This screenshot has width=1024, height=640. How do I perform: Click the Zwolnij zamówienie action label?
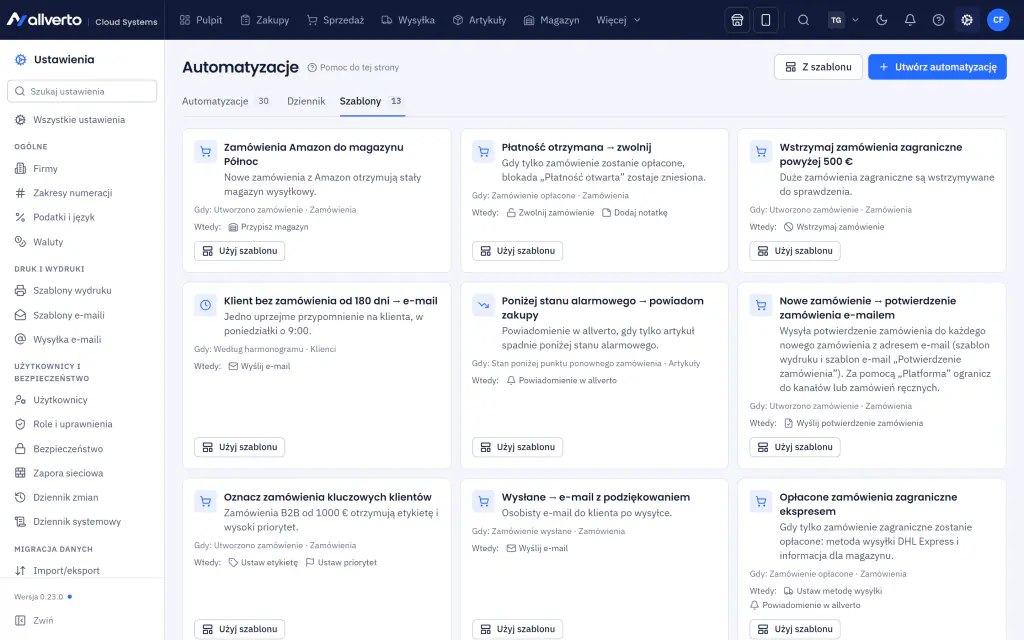[551, 213]
